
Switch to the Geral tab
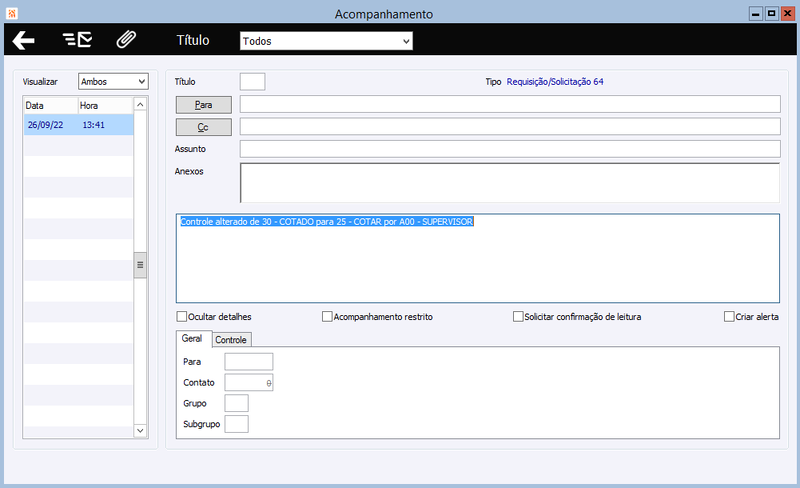(x=192, y=338)
